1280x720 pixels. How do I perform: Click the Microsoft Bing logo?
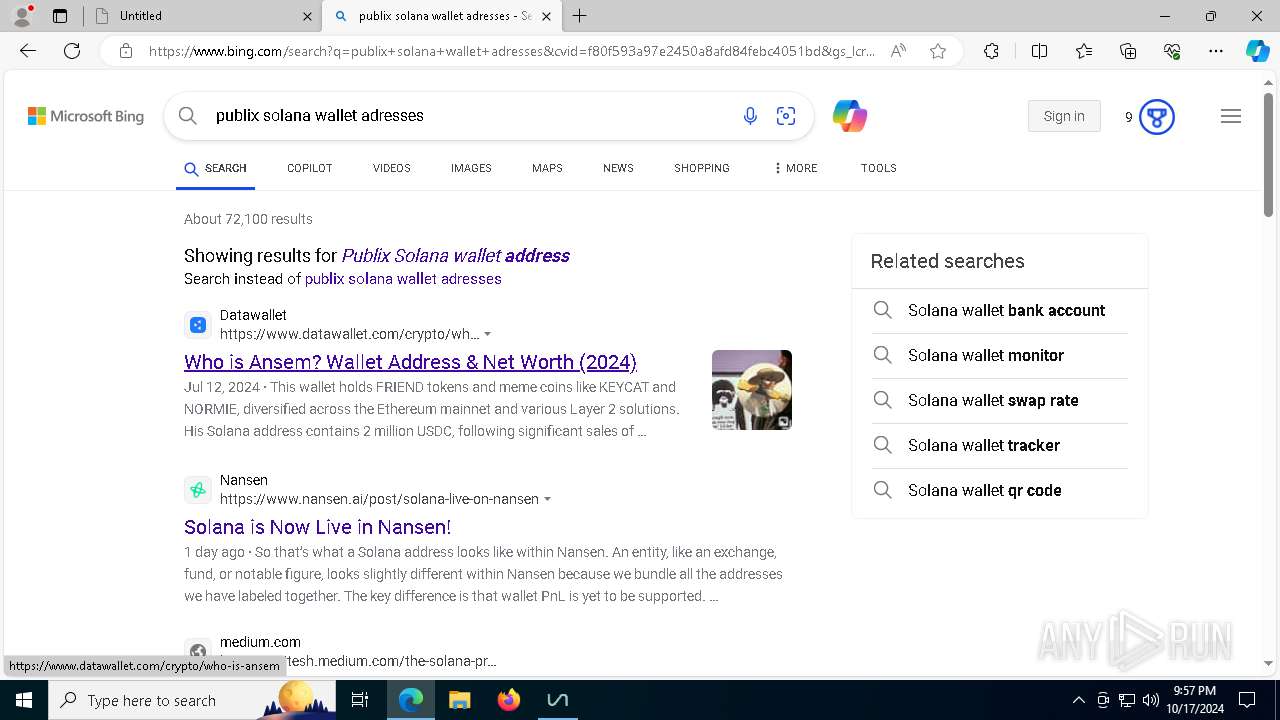click(x=86, y=116)
